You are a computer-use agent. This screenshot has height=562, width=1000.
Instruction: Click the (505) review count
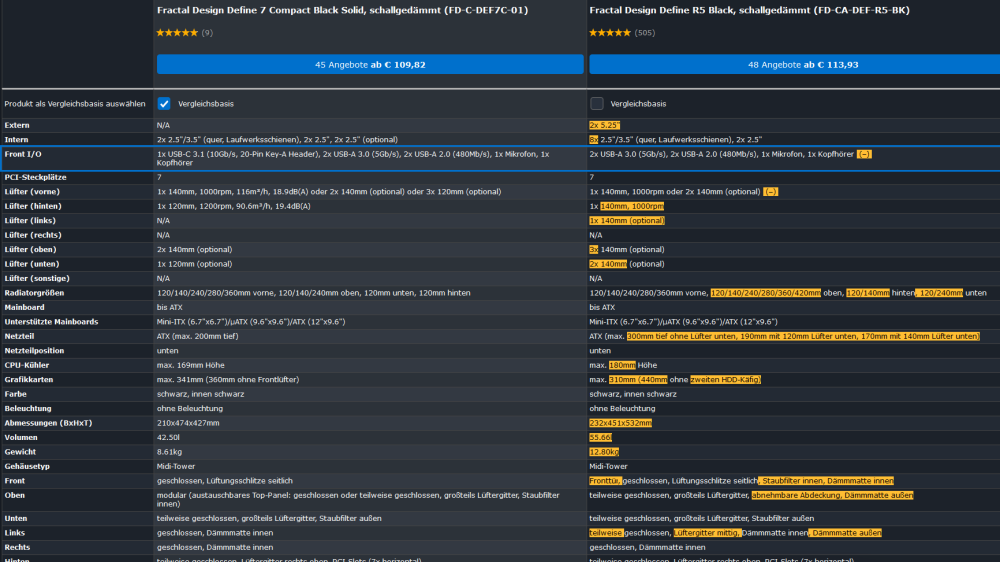[645, 33]
